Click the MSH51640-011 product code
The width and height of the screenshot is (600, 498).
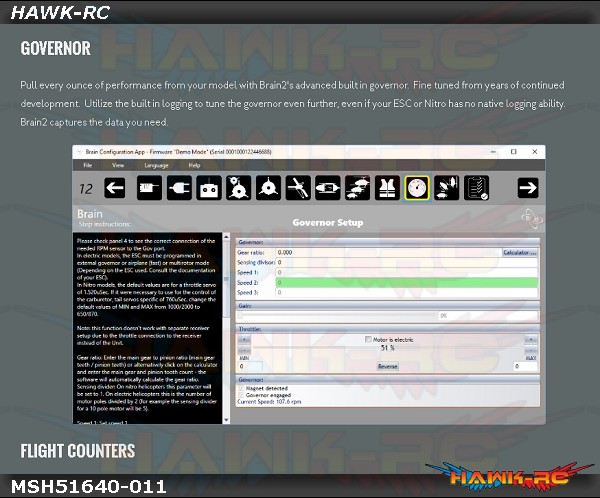(89, 487)
